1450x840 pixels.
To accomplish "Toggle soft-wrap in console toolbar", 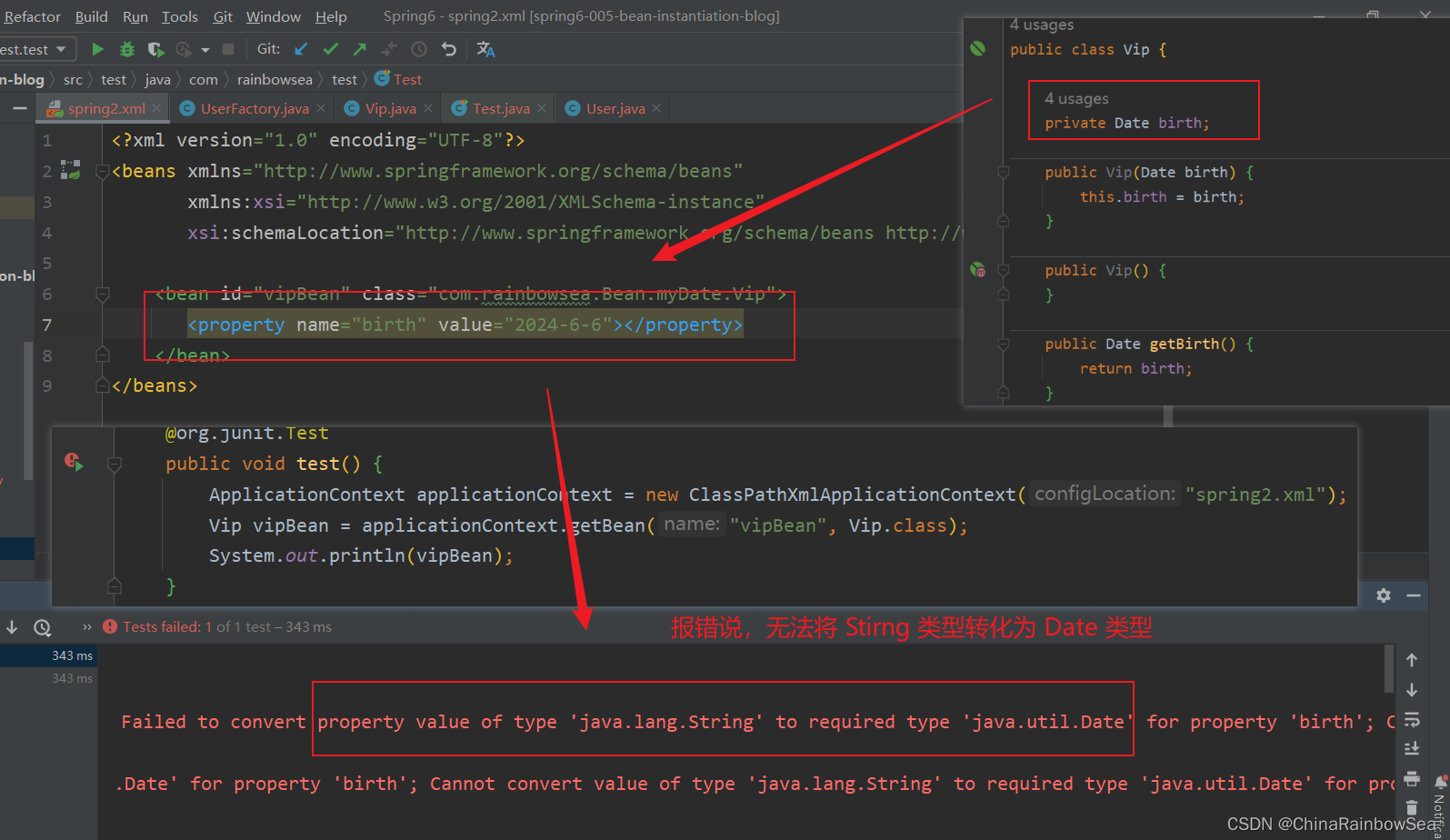I will click(x=1412, y=719).
